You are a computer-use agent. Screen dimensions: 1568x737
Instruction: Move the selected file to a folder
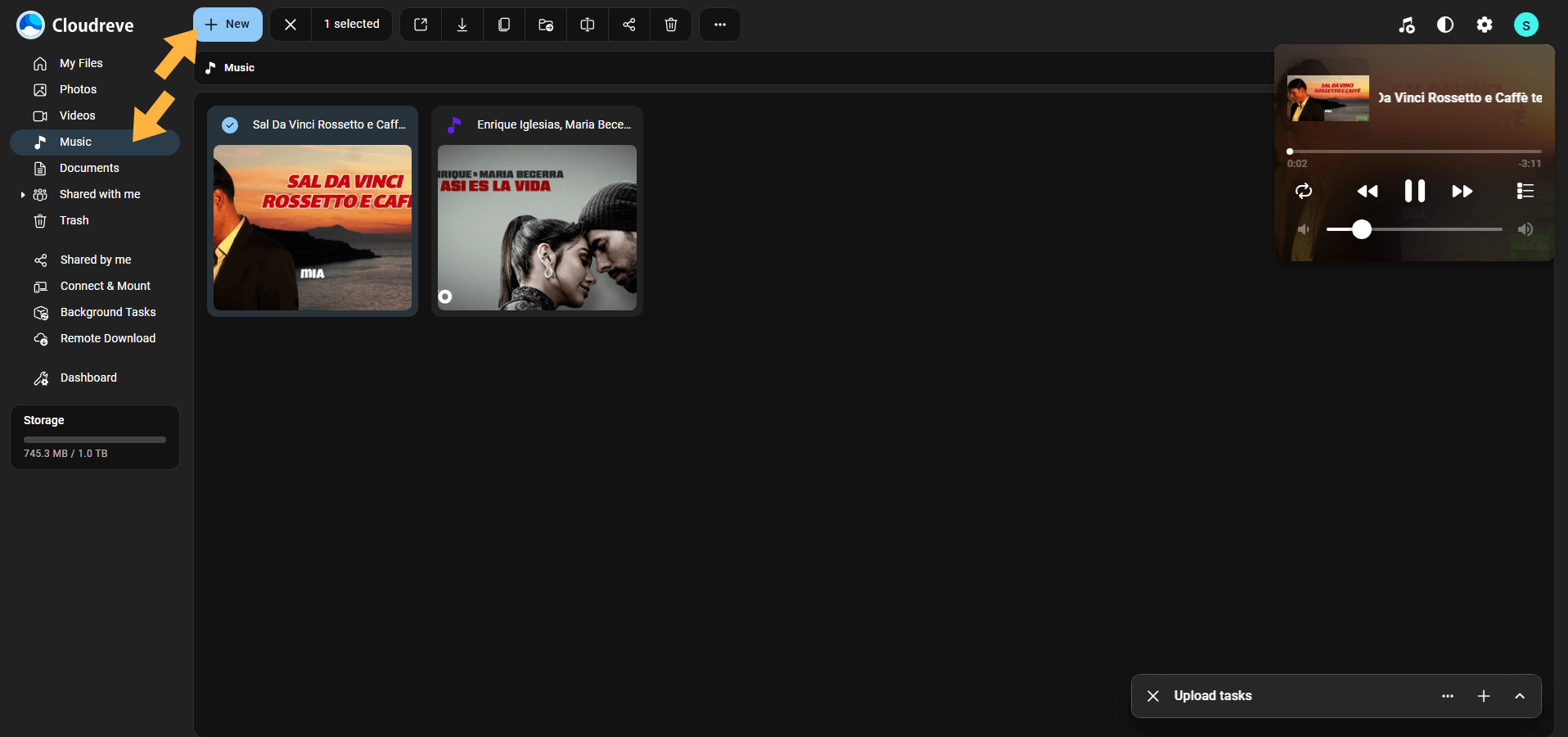point(546,25)
